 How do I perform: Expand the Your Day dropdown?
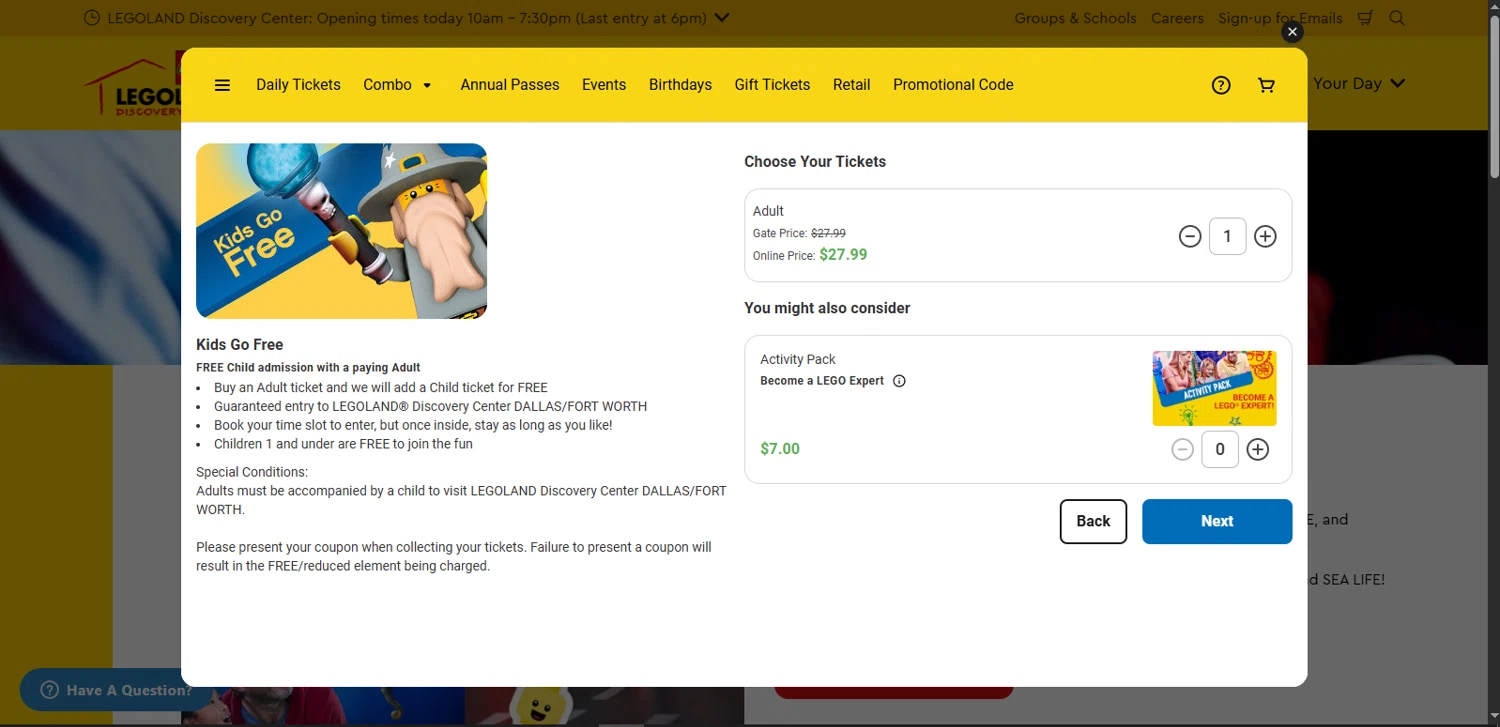coord(1359,83)
